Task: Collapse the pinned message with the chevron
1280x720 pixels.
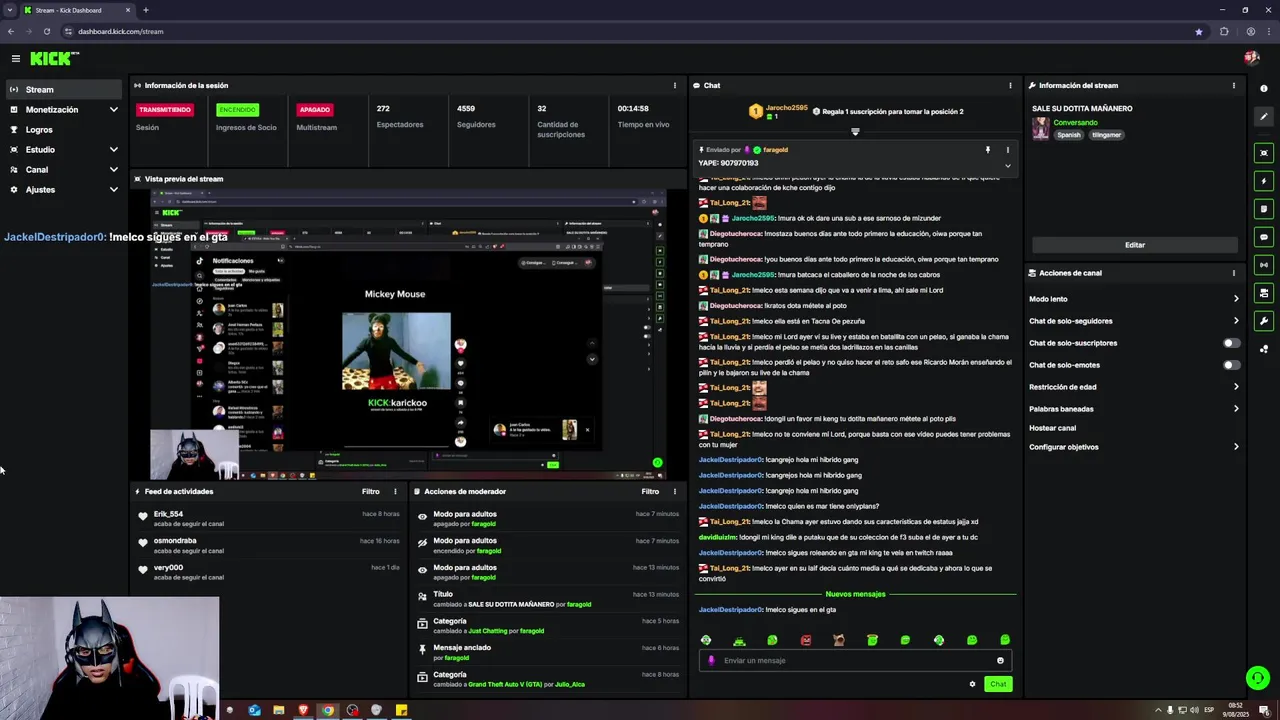Action: (1007, 165)
